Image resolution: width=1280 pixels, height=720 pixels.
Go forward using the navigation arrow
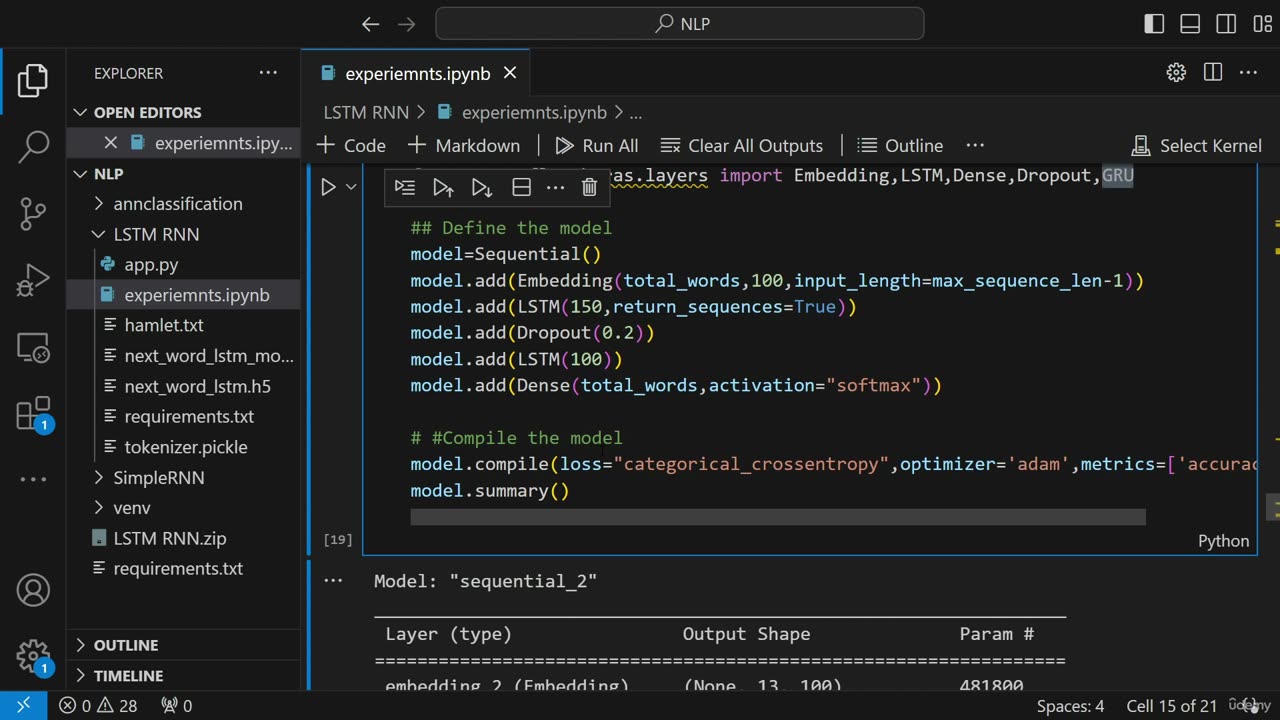pyautogui.click(x=406, y=24)
